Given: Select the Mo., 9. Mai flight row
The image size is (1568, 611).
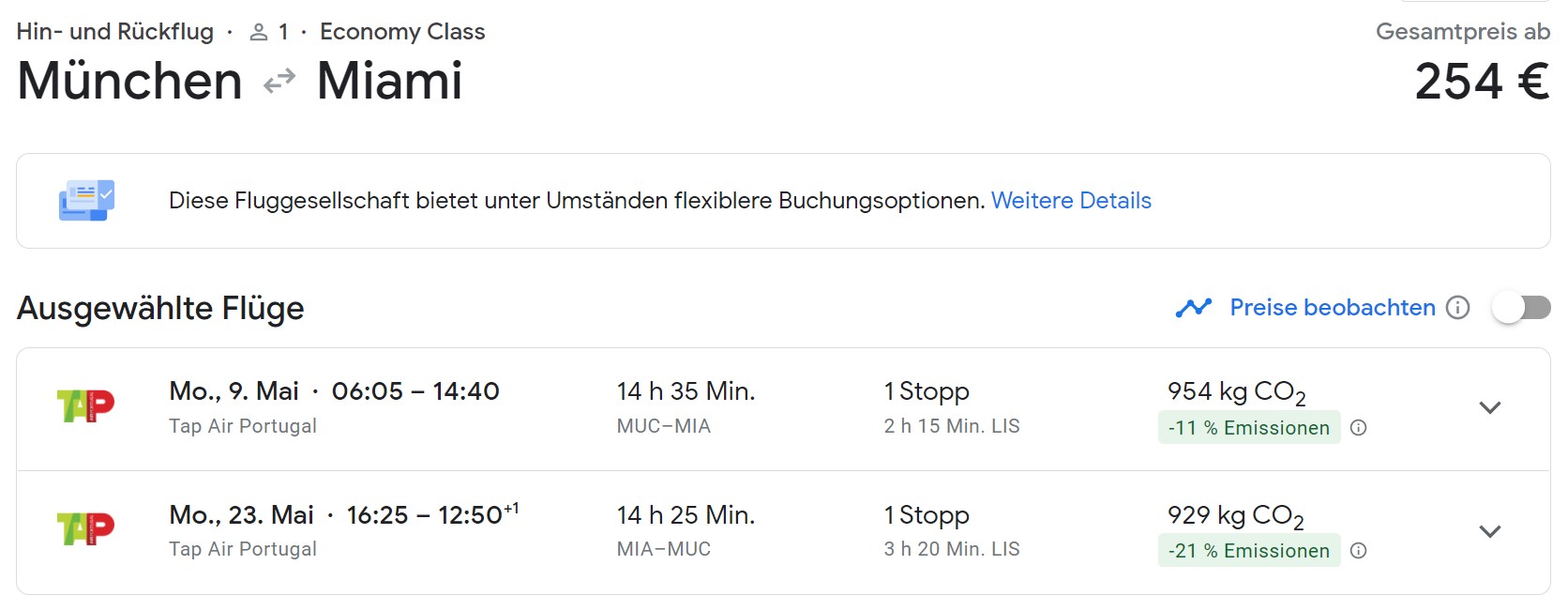Looking at the screenshot, I should click(x=783, y=409).
